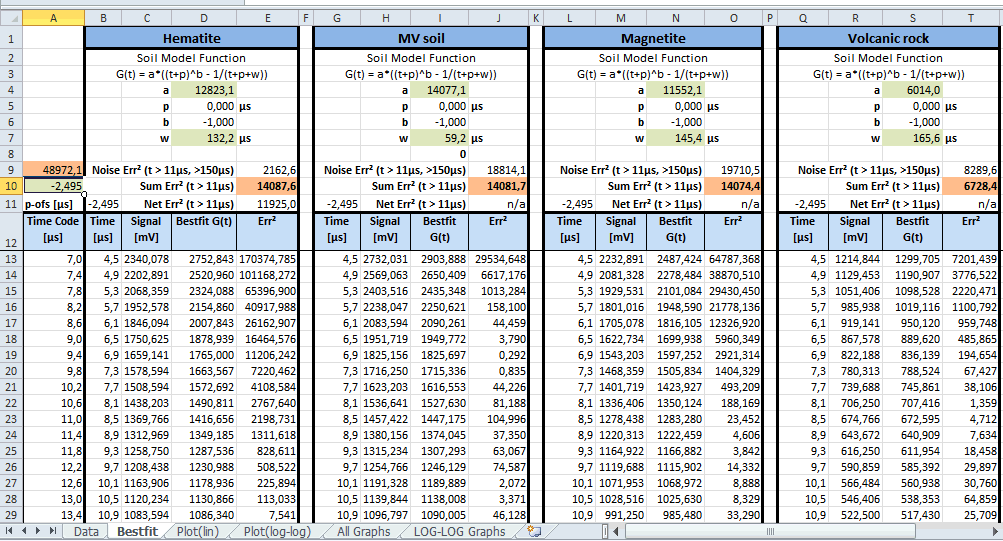The height and width of the screenshot is (541, 1003).
Task: Click previous sheet navigation arrow
Action: point(24,531)
